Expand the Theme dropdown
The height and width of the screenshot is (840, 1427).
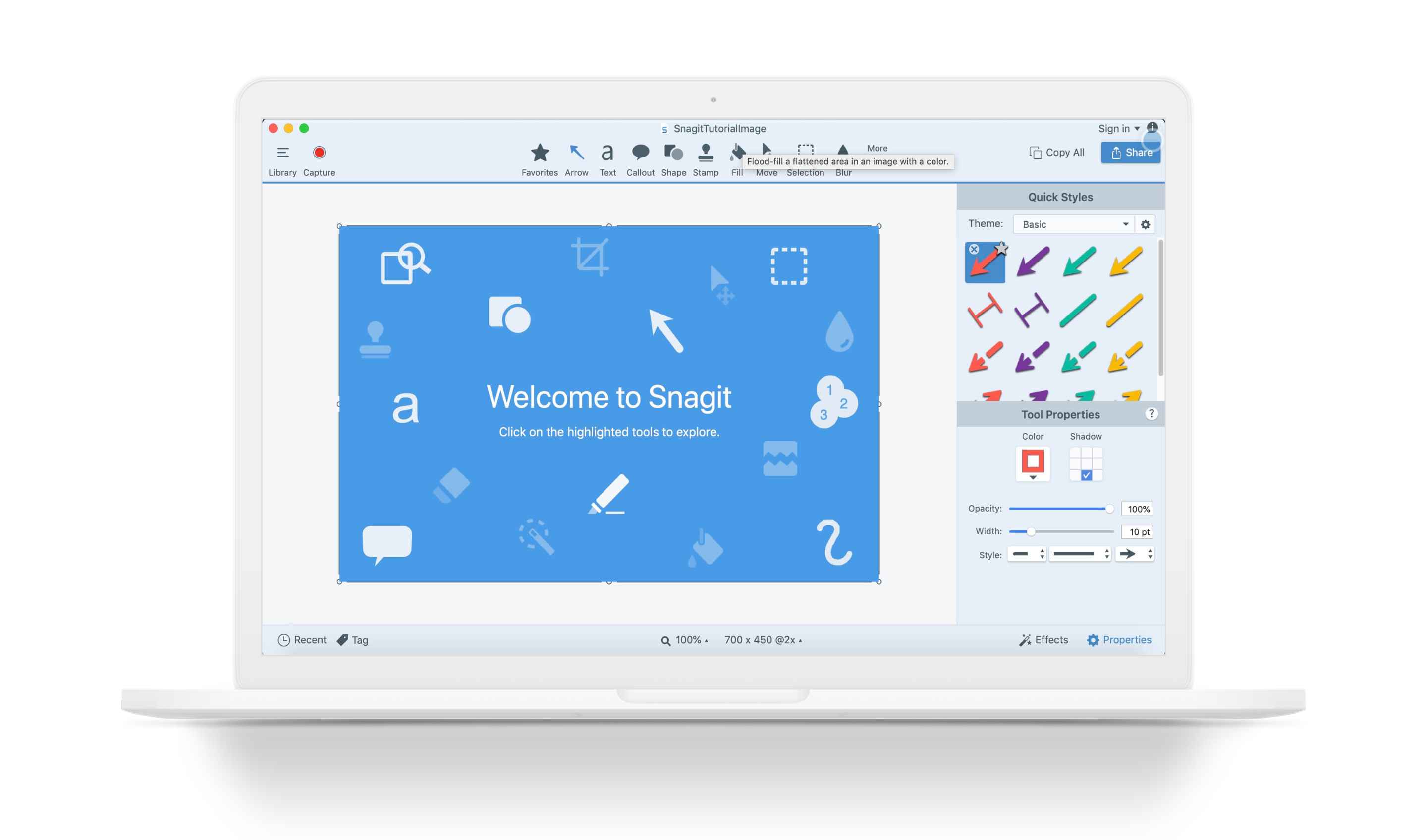pos(1123,223)
